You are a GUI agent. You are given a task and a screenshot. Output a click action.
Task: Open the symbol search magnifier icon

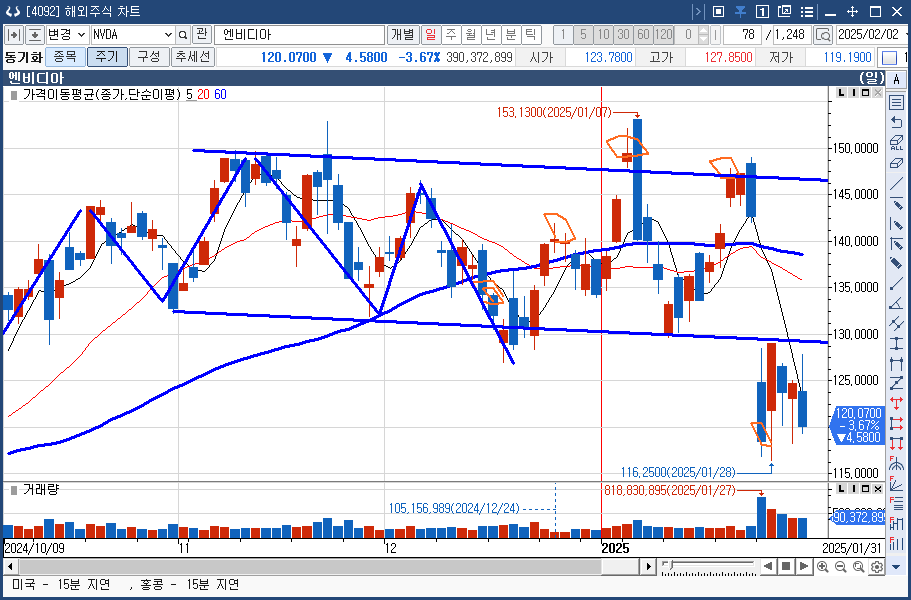coord(184,35)
